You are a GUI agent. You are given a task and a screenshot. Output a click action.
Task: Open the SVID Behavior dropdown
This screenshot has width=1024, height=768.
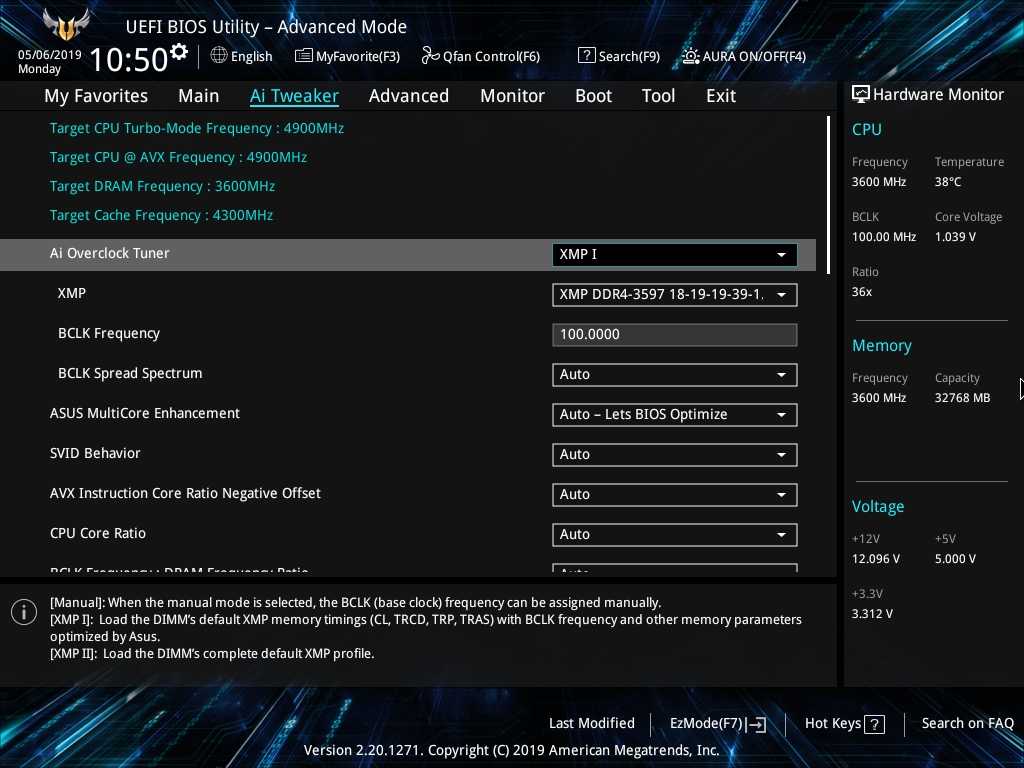coord(781,455)
